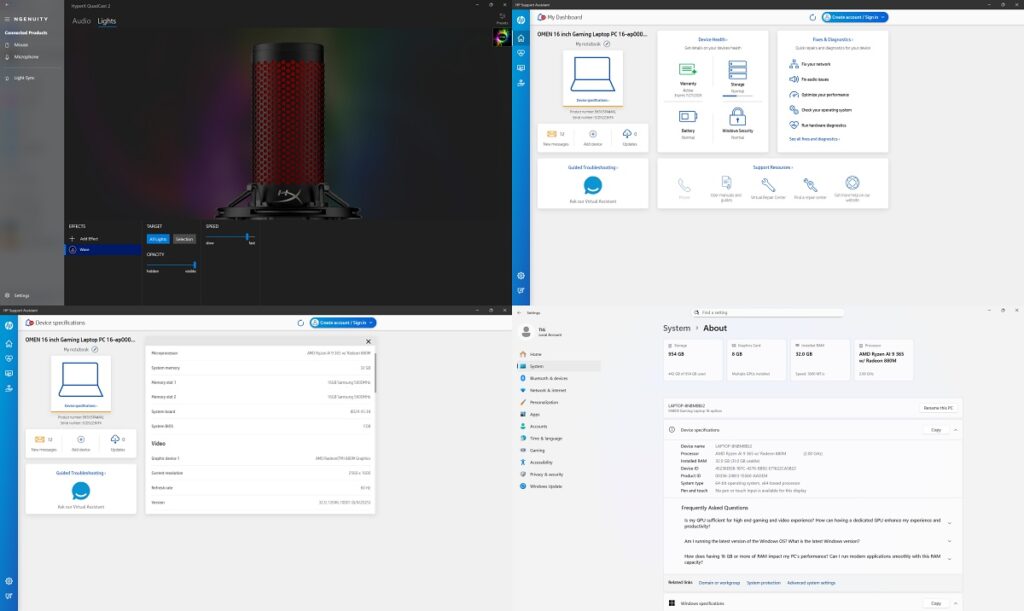Open the Storage status icon
Image resolution: width=1024 pixels, height=611 pixels.
point(737,69)
